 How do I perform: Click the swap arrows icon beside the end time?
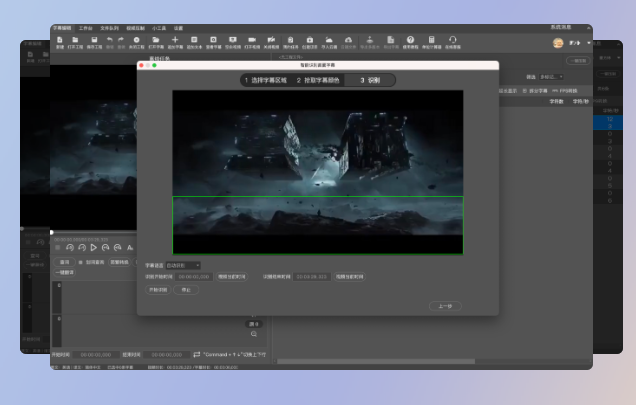click(x=196, y=354)
